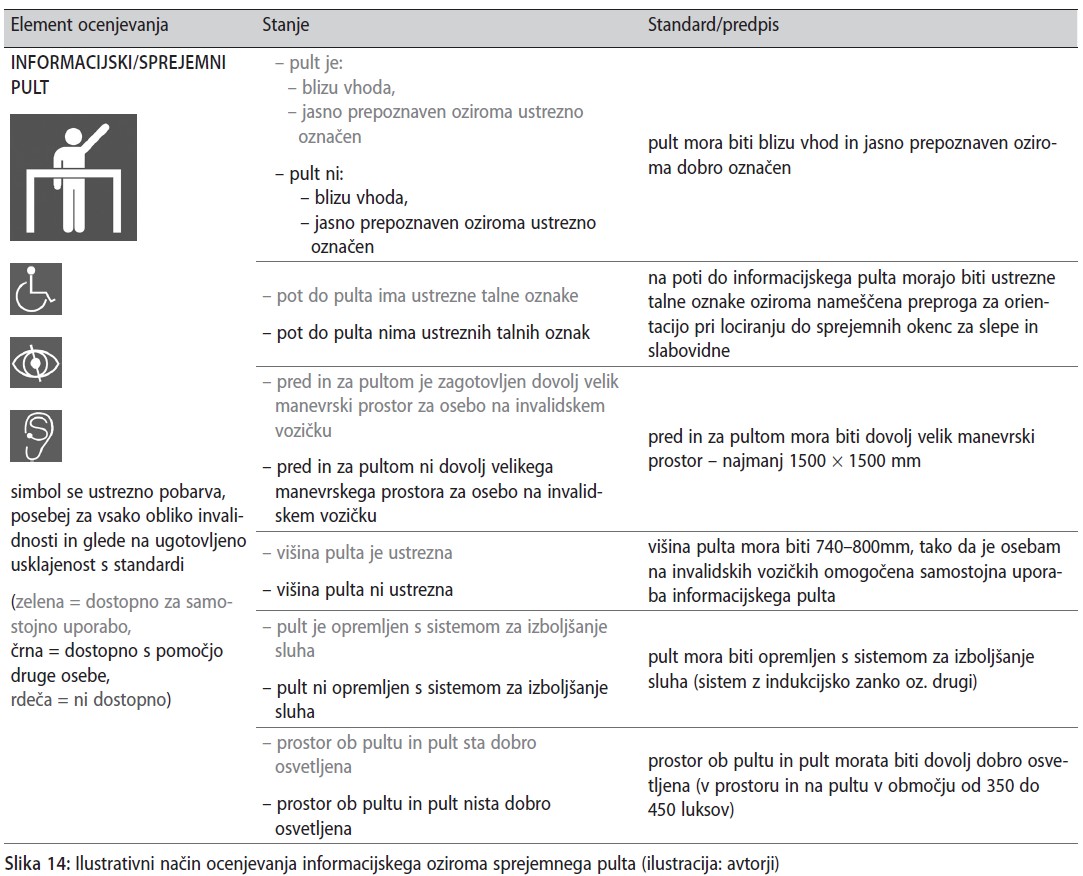Select "pot do pulta nima ustreznih talnih oznak"

(x=426, y=333)
